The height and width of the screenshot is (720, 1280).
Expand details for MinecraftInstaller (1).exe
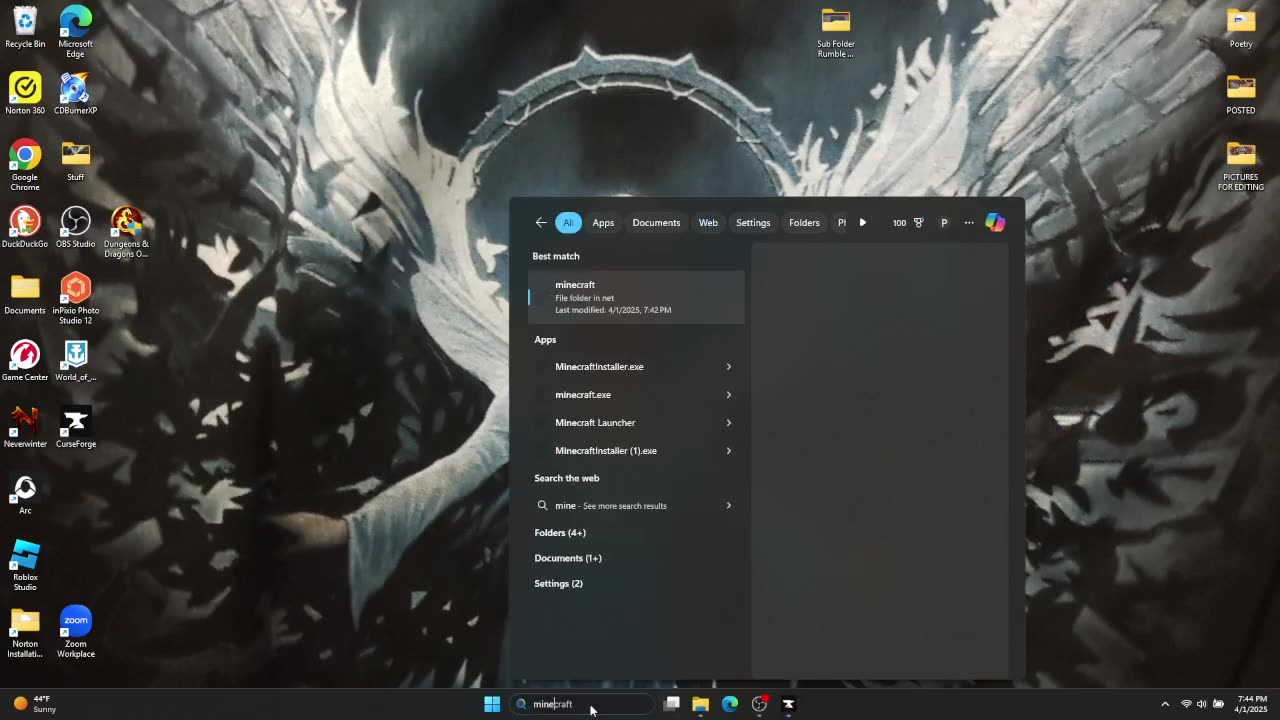pyautogui.click(x=729, y=451)
